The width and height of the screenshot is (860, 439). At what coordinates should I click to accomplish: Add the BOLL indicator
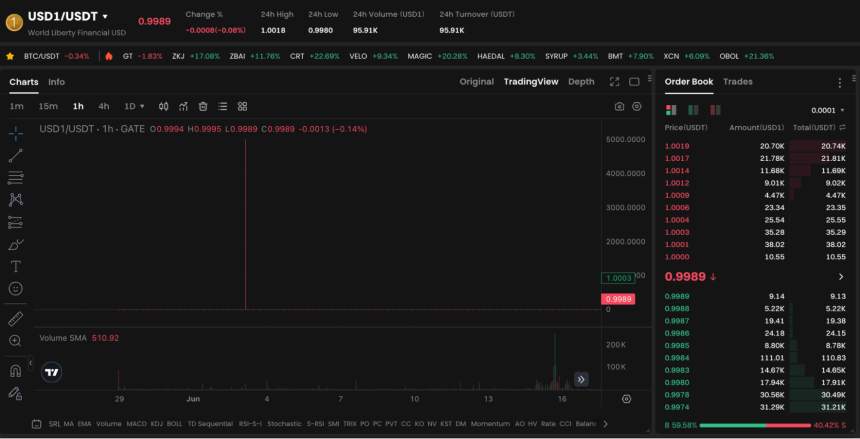[174, 424]
